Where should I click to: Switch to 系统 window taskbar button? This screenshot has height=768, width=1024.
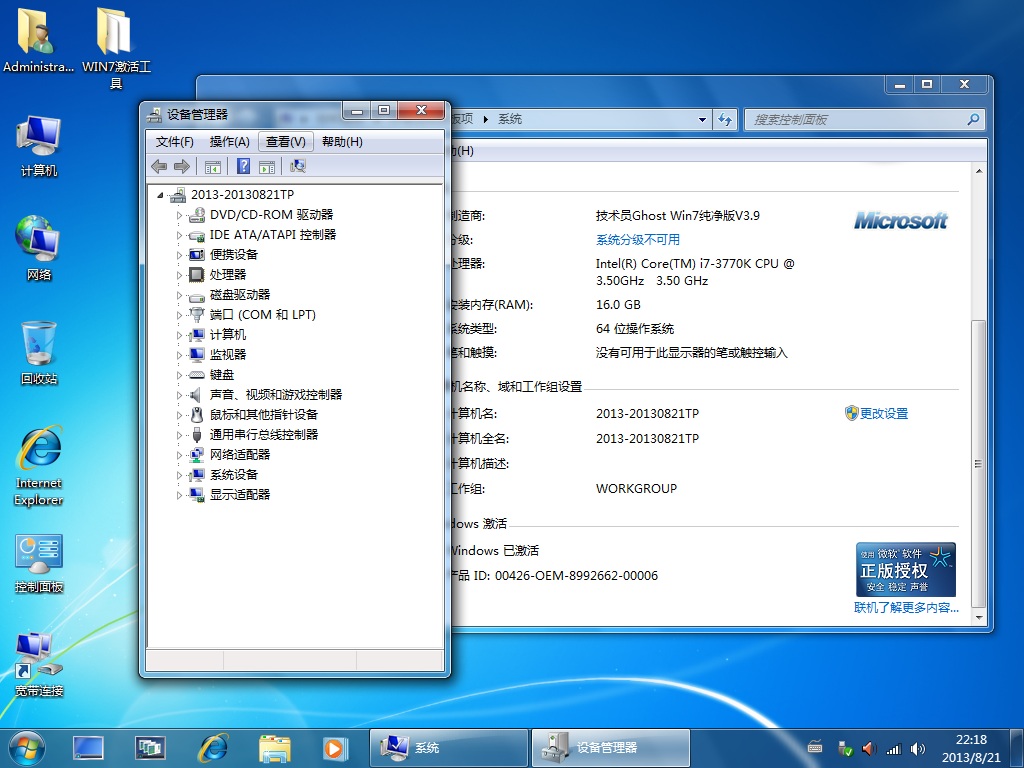(x=448, y=748)
